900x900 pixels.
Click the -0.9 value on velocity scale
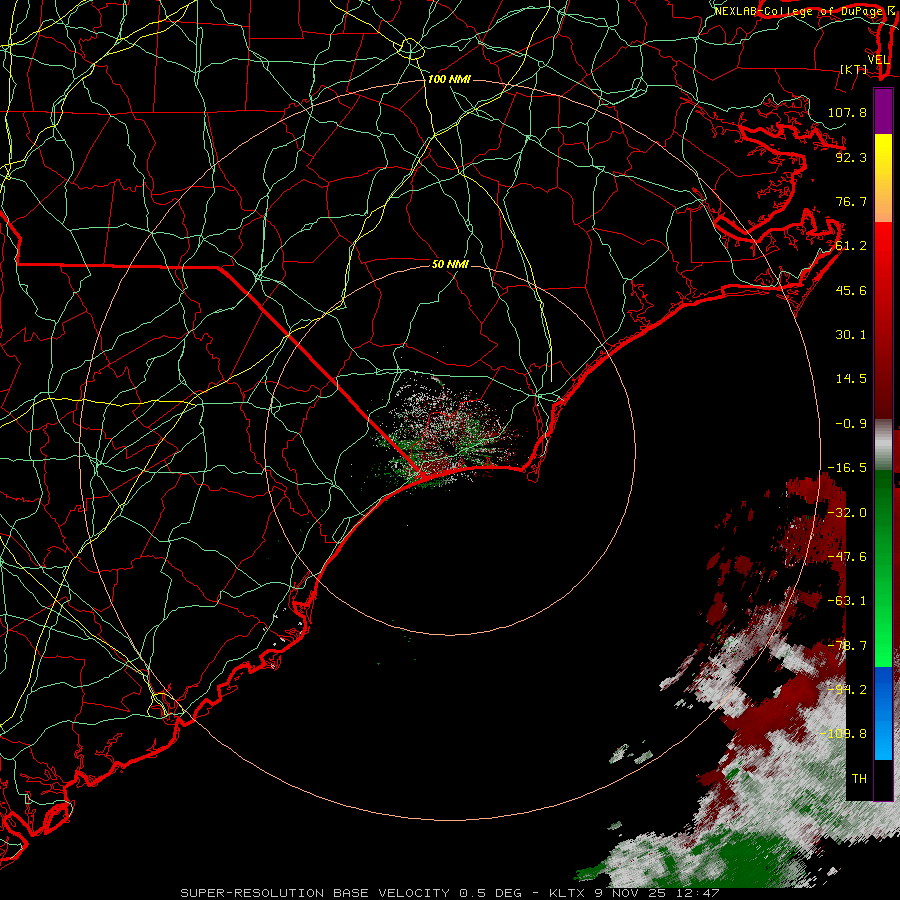click(851, 424)
